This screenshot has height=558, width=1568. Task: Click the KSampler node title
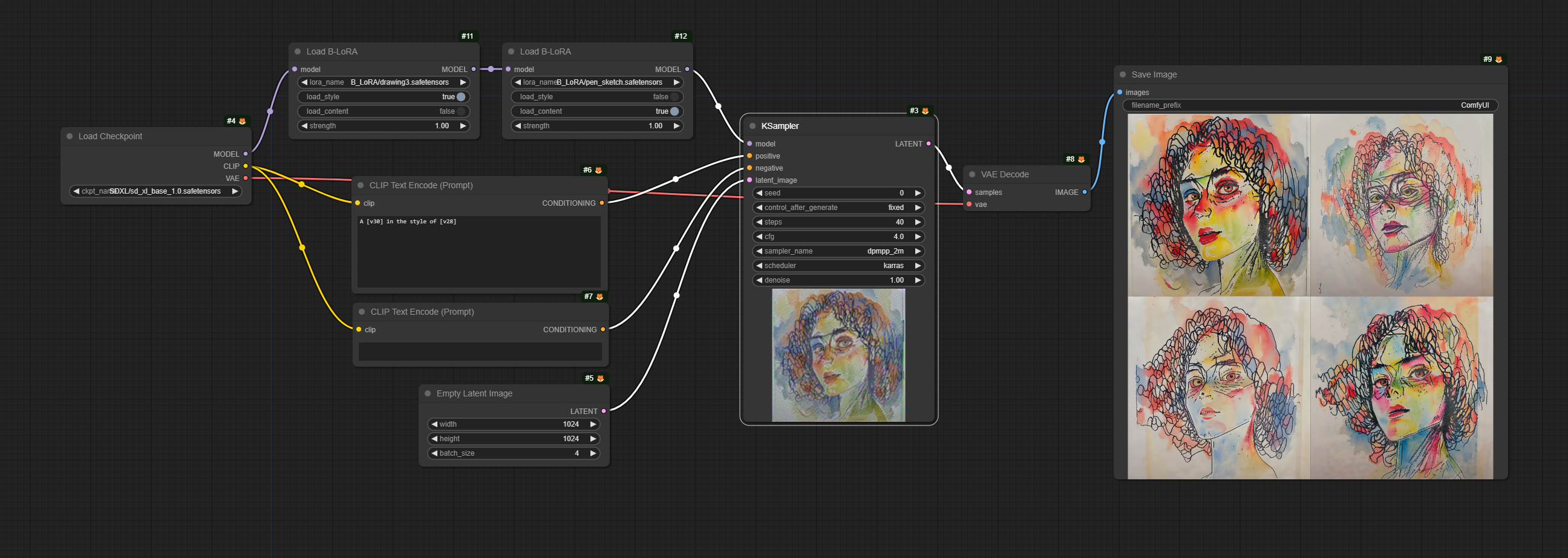(780, 126)
